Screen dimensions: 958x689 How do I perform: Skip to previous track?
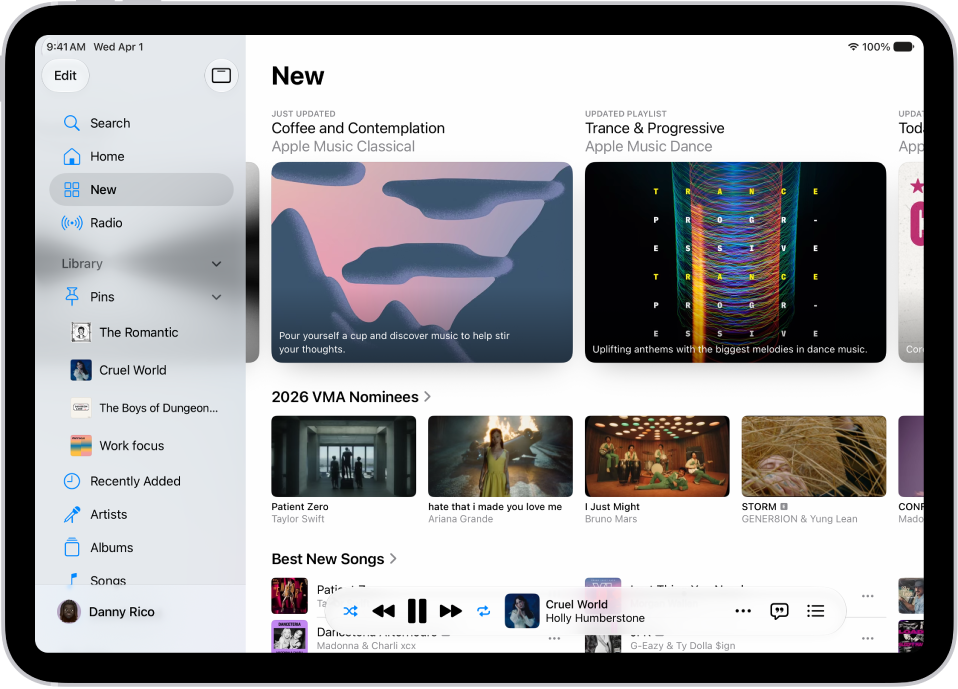coord(384,611)
